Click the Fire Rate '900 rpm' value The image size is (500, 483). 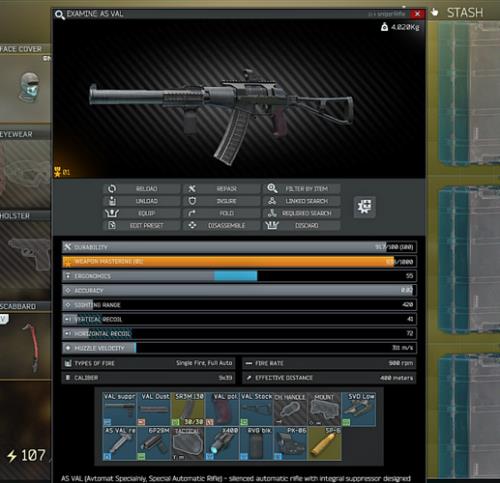pyautogui.click(x=401, y=363)
